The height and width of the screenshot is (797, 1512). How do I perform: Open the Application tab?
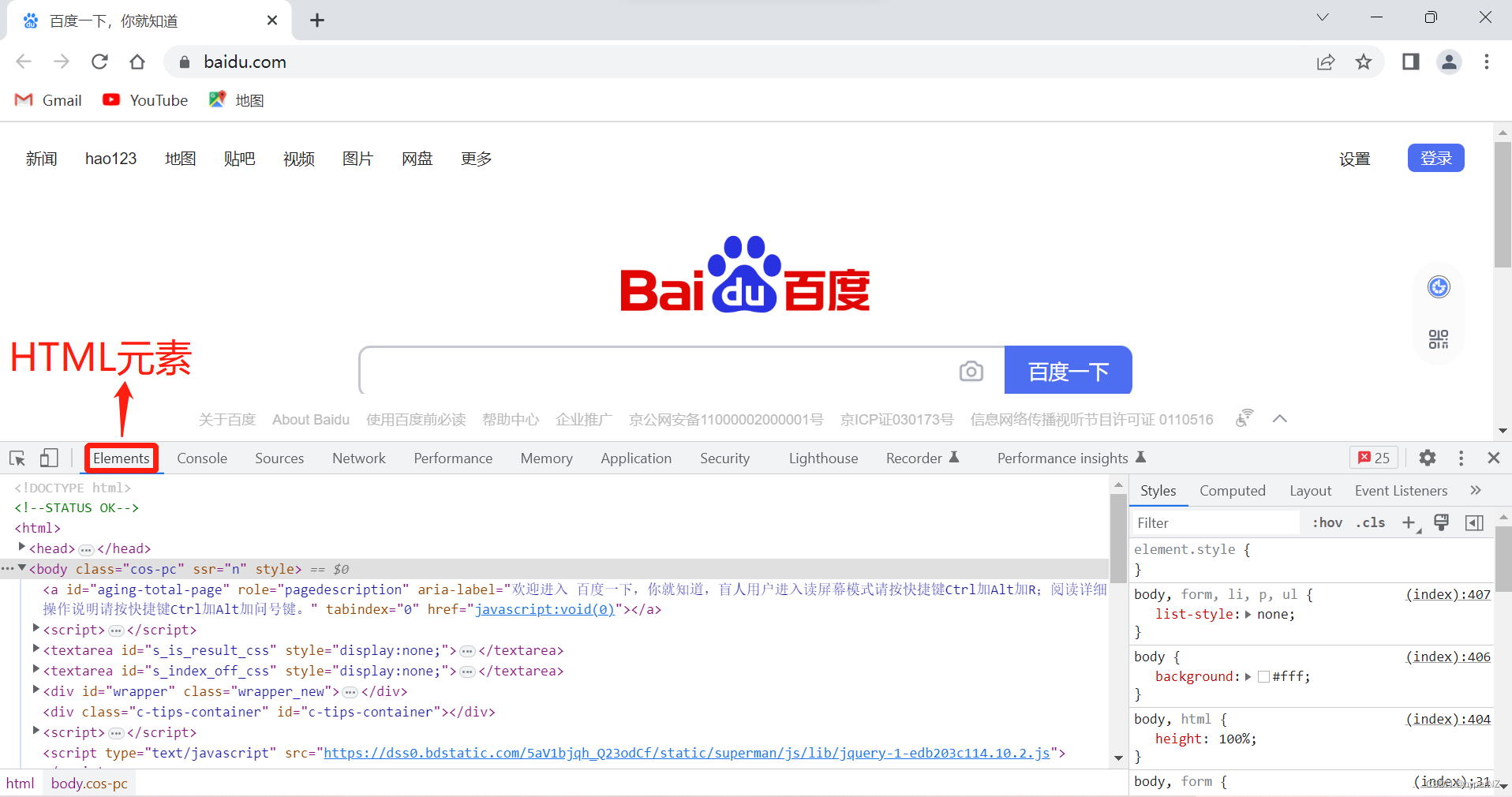tap(636, 458)
